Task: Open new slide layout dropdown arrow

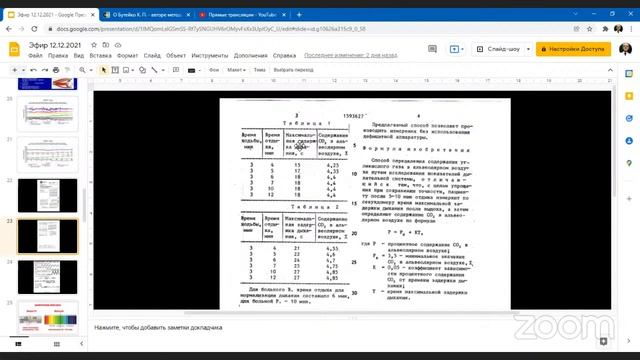Action: pyautogui.click(x=23, y=70)
